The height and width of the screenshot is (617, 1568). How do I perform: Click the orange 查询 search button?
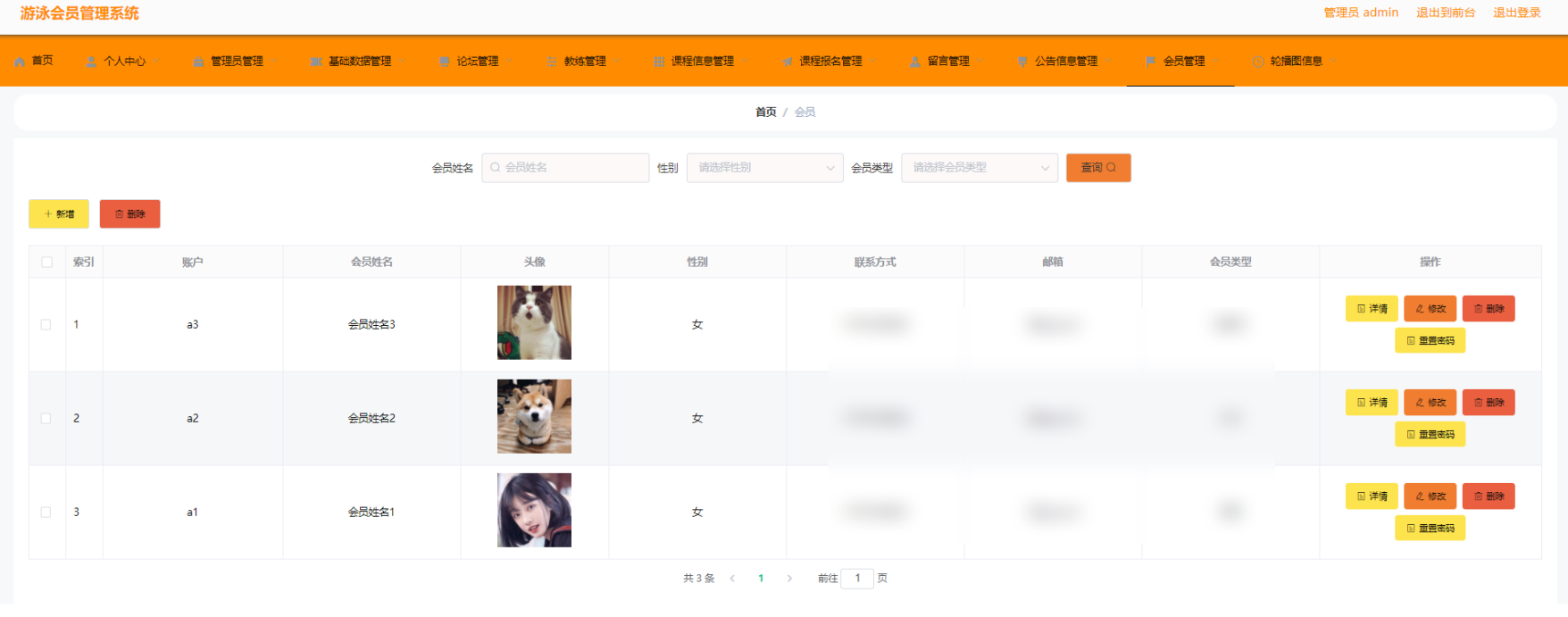click(x=1098, y=168)
